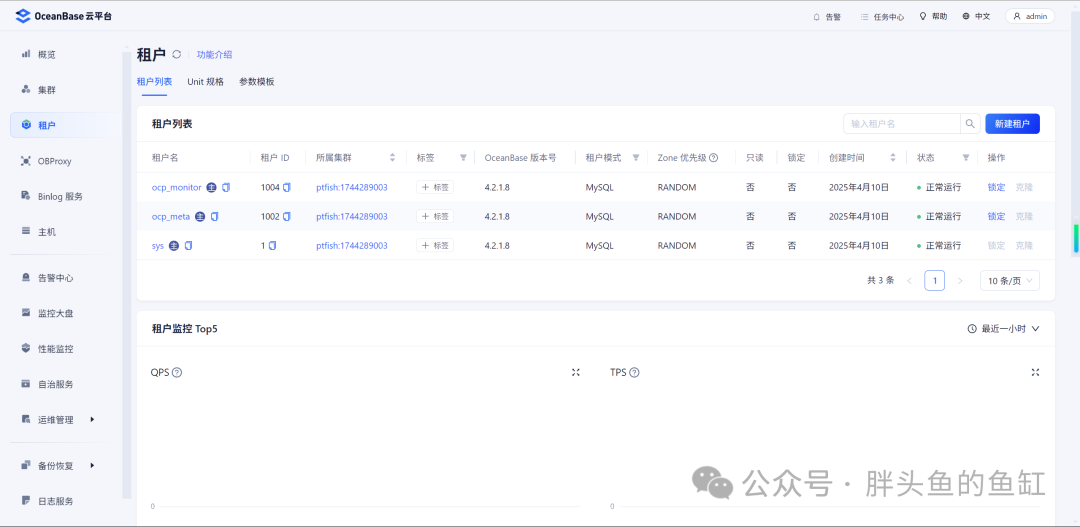This screenshot has height=527, width=1080.
Task: Click the refresh icon next to 租户 title
Action: click(x=177, y=54)
